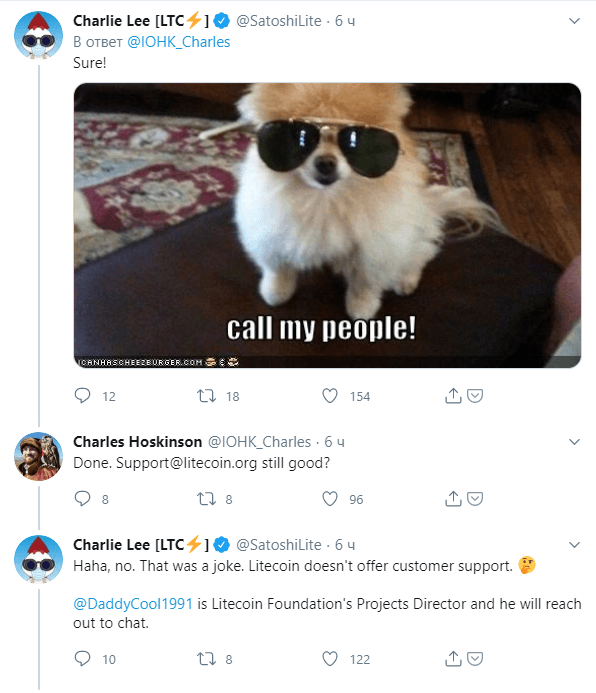Retweet the 'Sure!' tweet with 18 retweets
The width and height of the screenshot is (596, 693).
206,396
